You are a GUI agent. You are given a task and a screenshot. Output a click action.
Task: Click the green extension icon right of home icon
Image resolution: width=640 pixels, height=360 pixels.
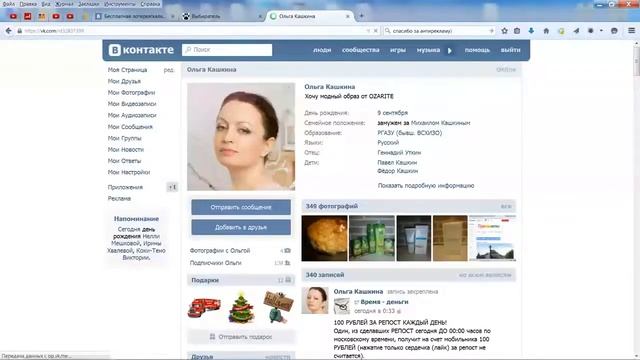point(561,31)
